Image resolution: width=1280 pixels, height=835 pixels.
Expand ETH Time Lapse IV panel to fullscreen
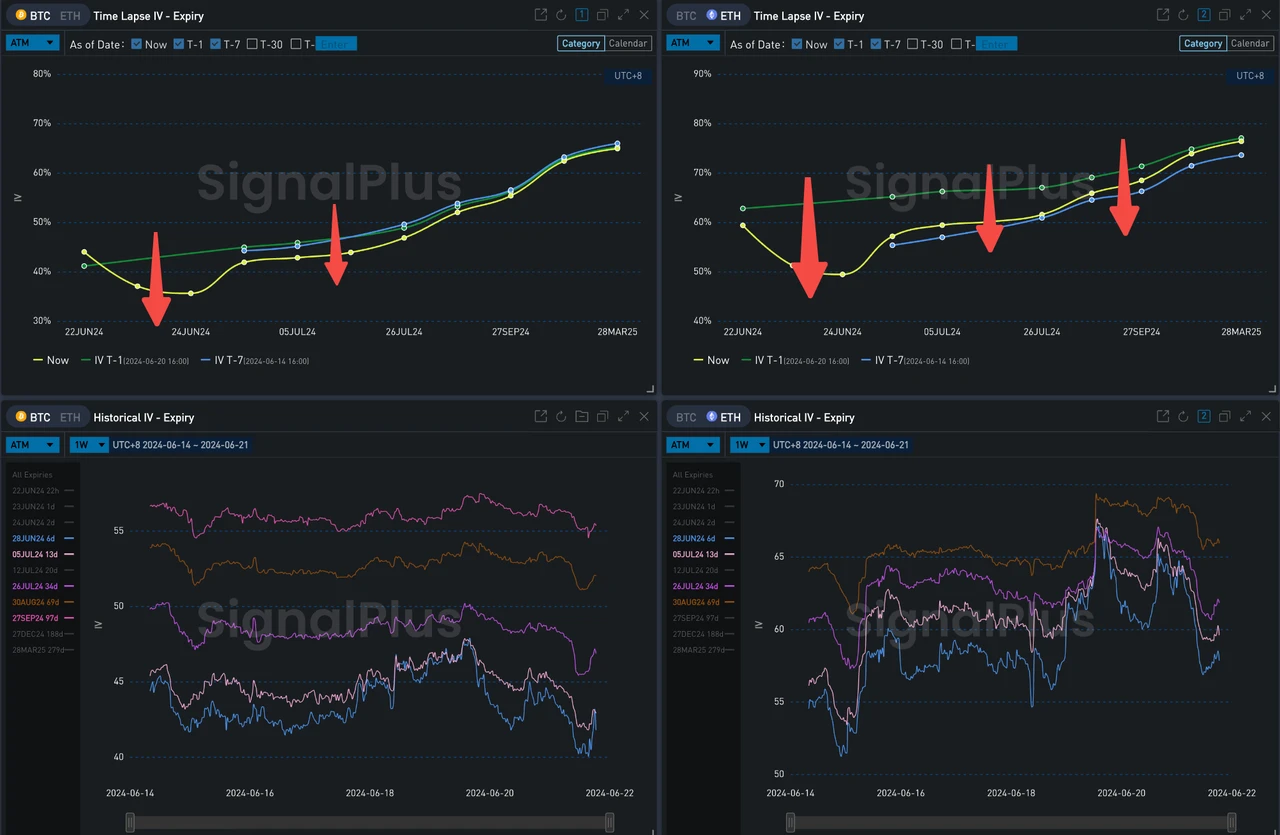click(x=1244, y=15)
